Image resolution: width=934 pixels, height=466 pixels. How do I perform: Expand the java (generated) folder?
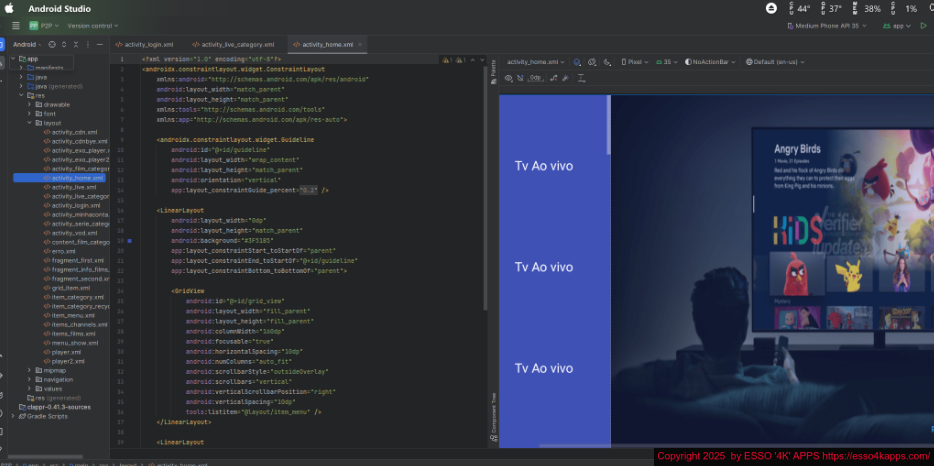click(x=21, y=86)
